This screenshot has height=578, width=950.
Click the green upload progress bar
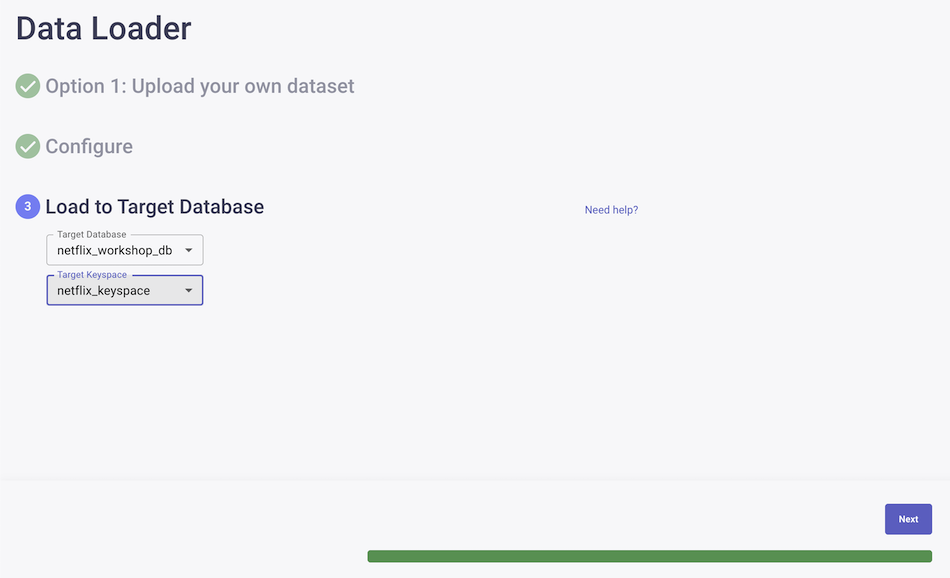coord(649,556)
